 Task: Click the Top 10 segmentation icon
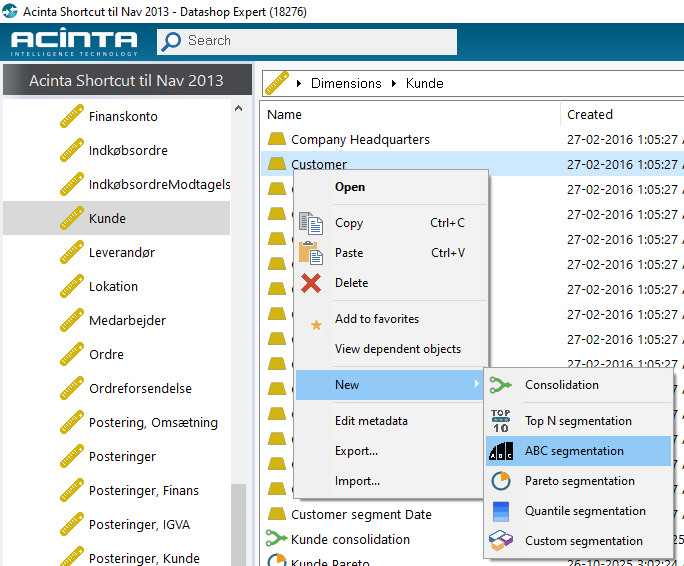point(501,421)
